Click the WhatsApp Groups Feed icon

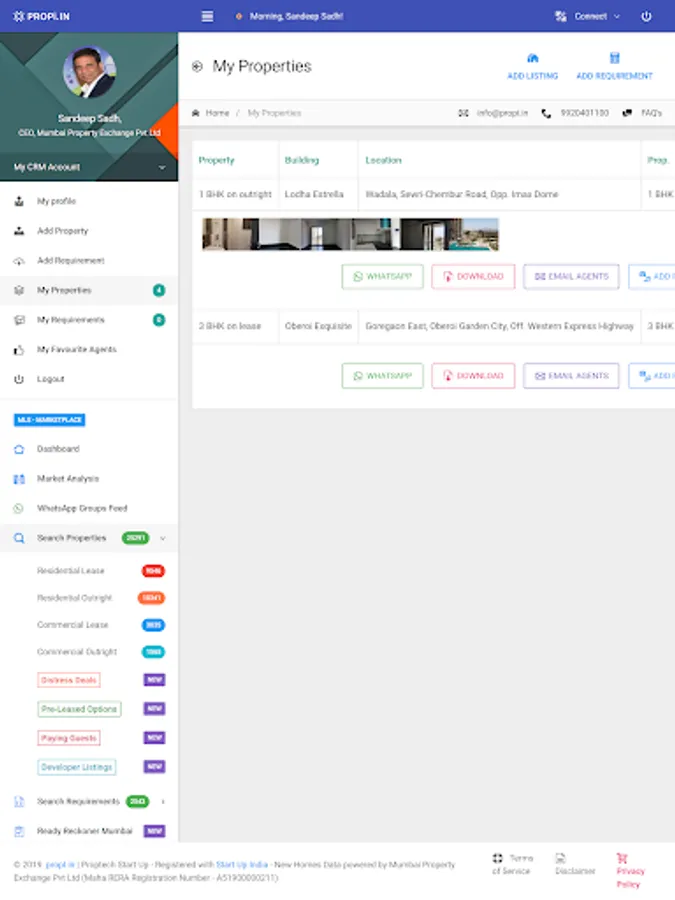pyautogui.click(x=19, y=509)
